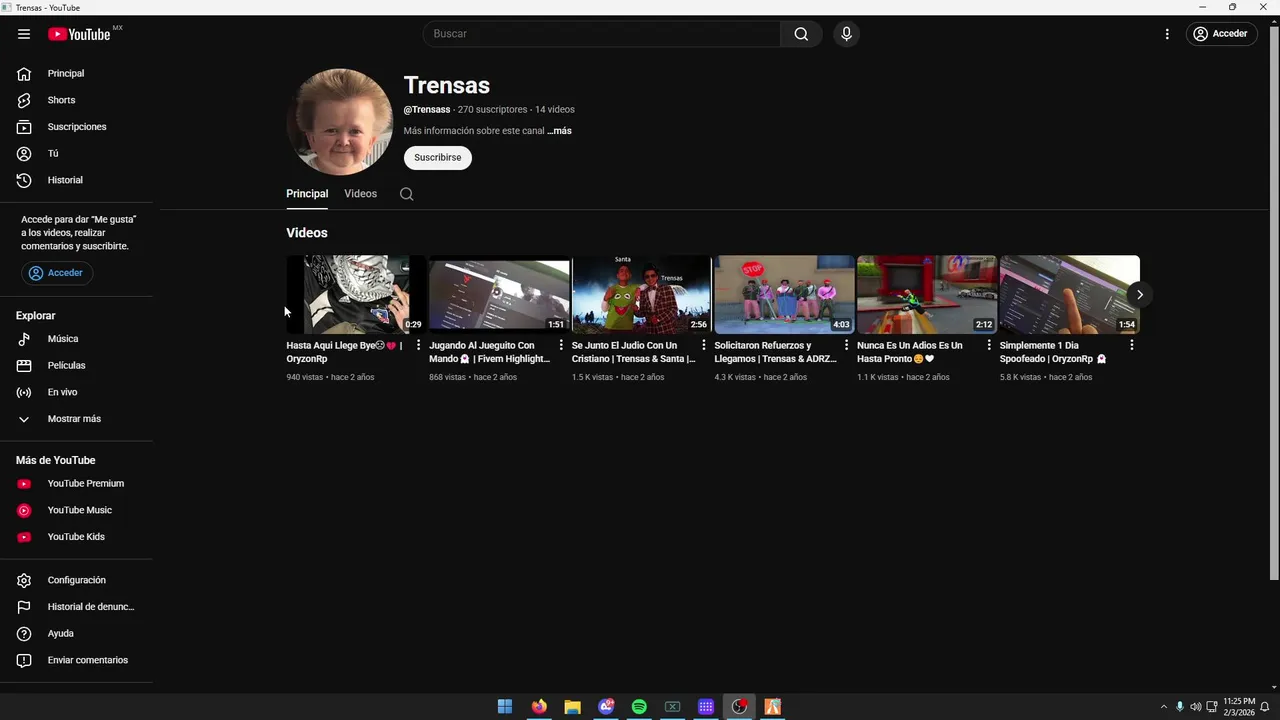Open Spotify from the taskbar

click(639, 707)
